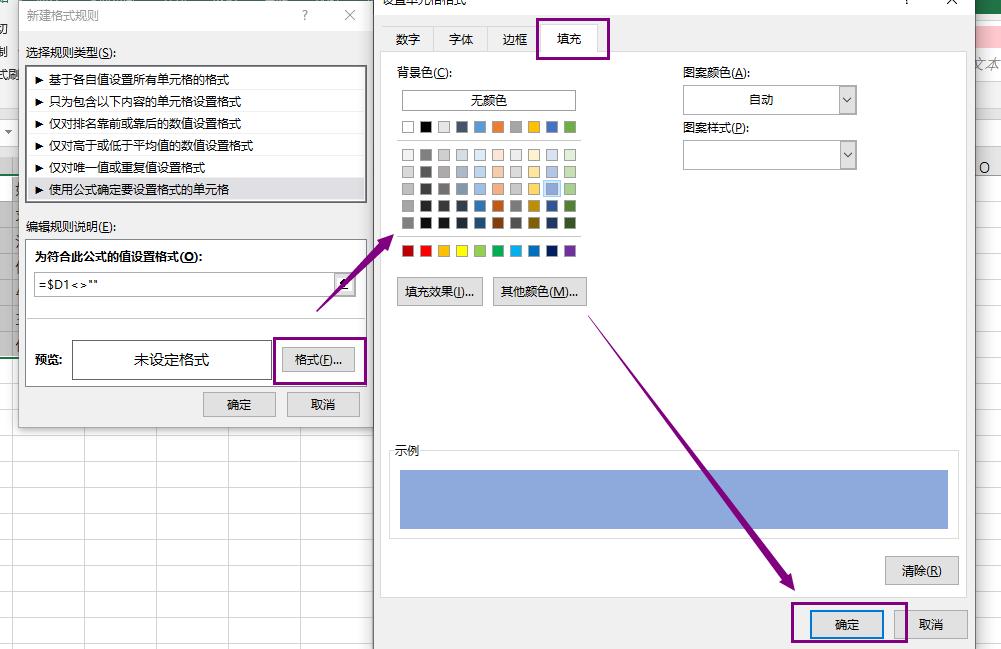1001x649 pixels.
Task: Click the collapse-dialog icon beside the formula box
Action: tap(346, 285)
